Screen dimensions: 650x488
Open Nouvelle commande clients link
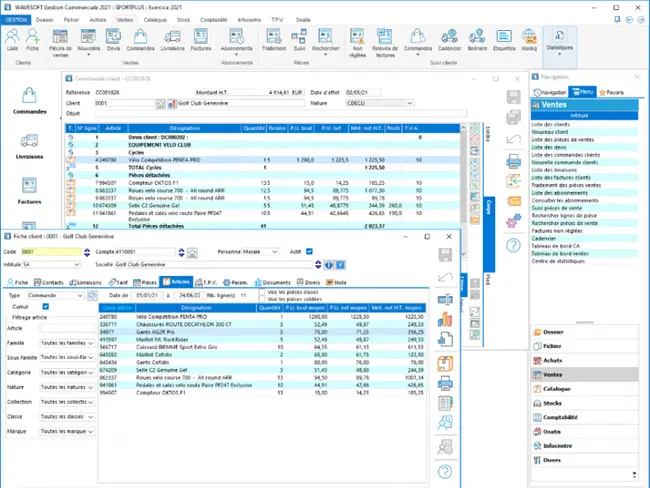[565, 163]
